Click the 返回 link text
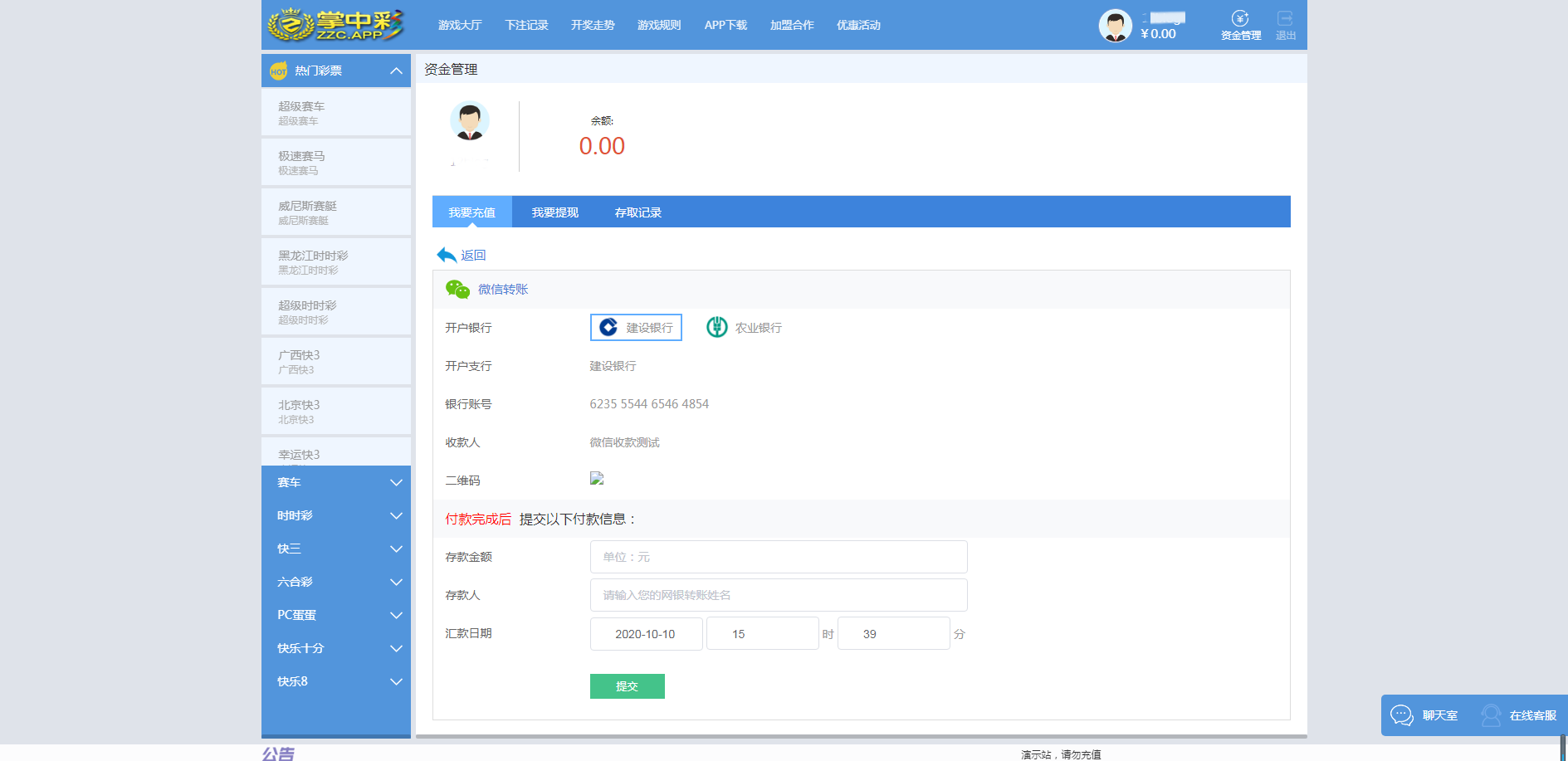1568x761 pixels. [473, 256]
